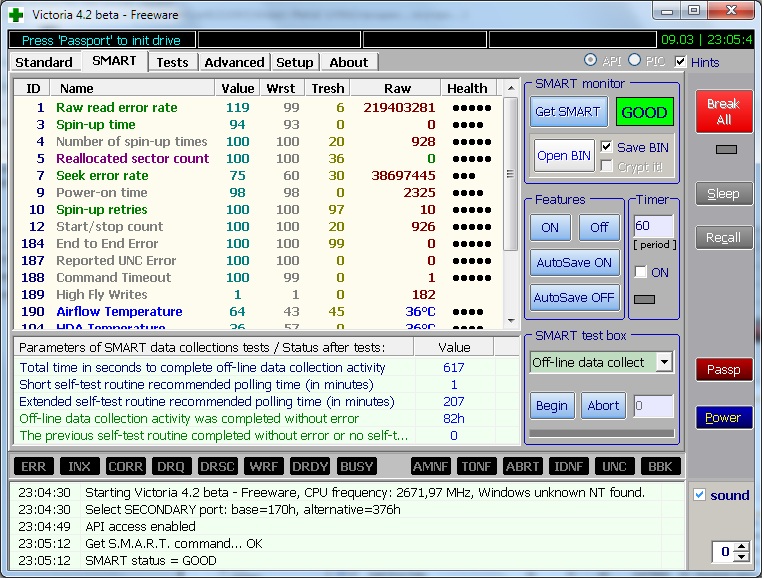Click the green GOOD status indicator
The width and height of the screenshot is (764, 579).
pyautogui.click(x=644, y=112)
